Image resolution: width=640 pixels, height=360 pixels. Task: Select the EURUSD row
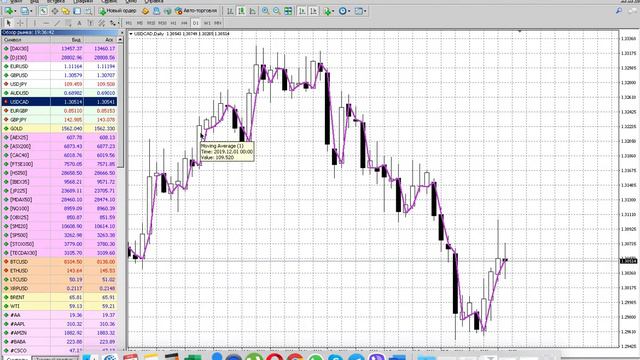point(59,66)
